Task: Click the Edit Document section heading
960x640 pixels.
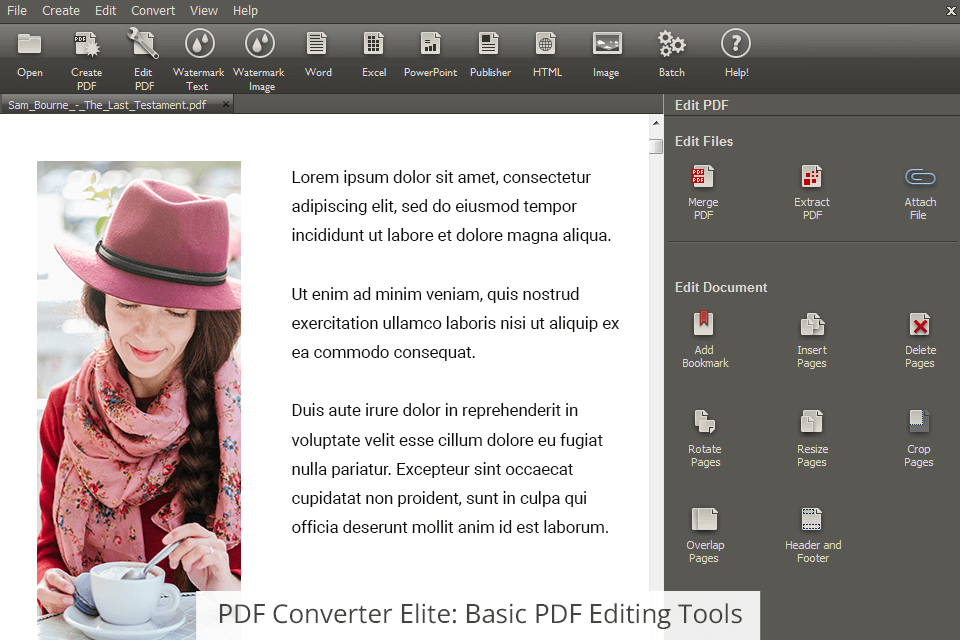Action: pos(721,287)
